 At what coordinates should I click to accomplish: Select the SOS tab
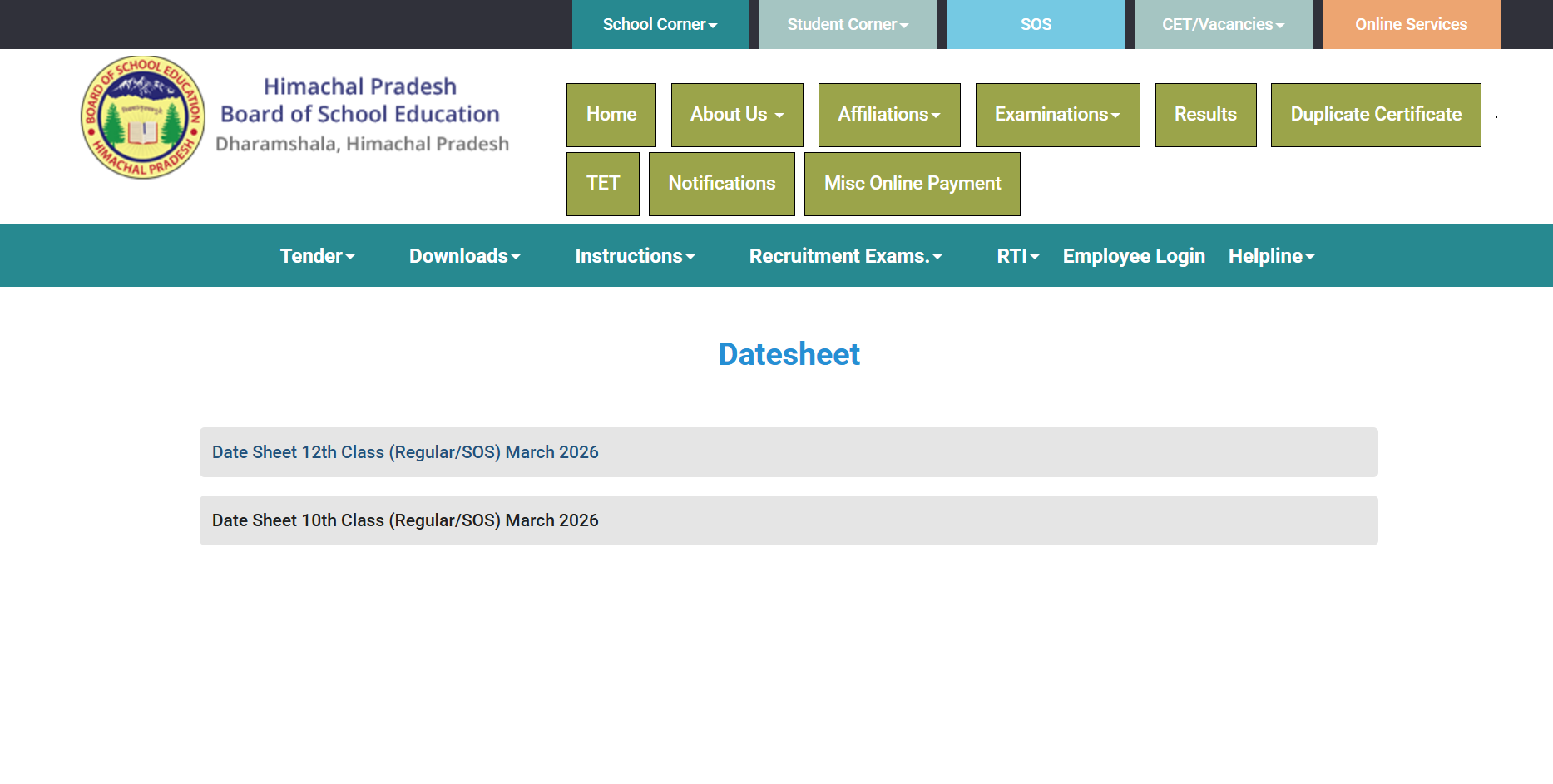tap(1036, 25)
